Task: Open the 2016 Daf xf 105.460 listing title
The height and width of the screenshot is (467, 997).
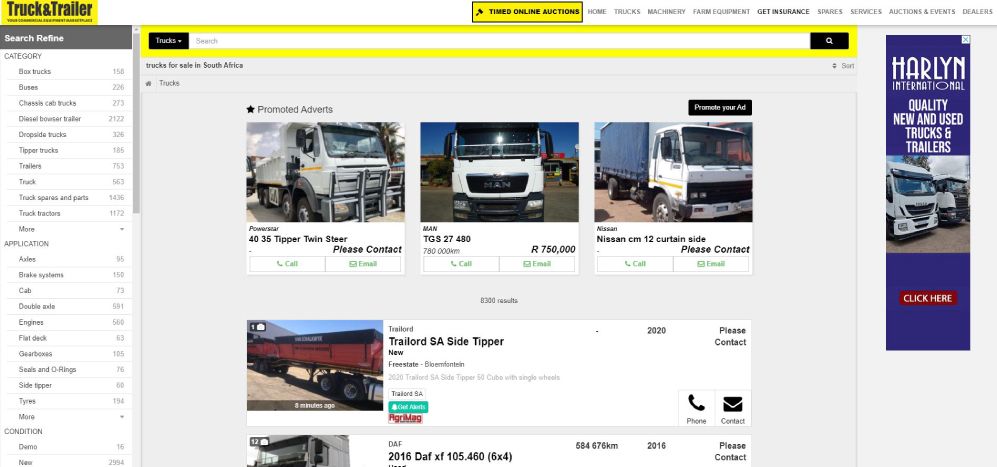Action: point(450,457)
